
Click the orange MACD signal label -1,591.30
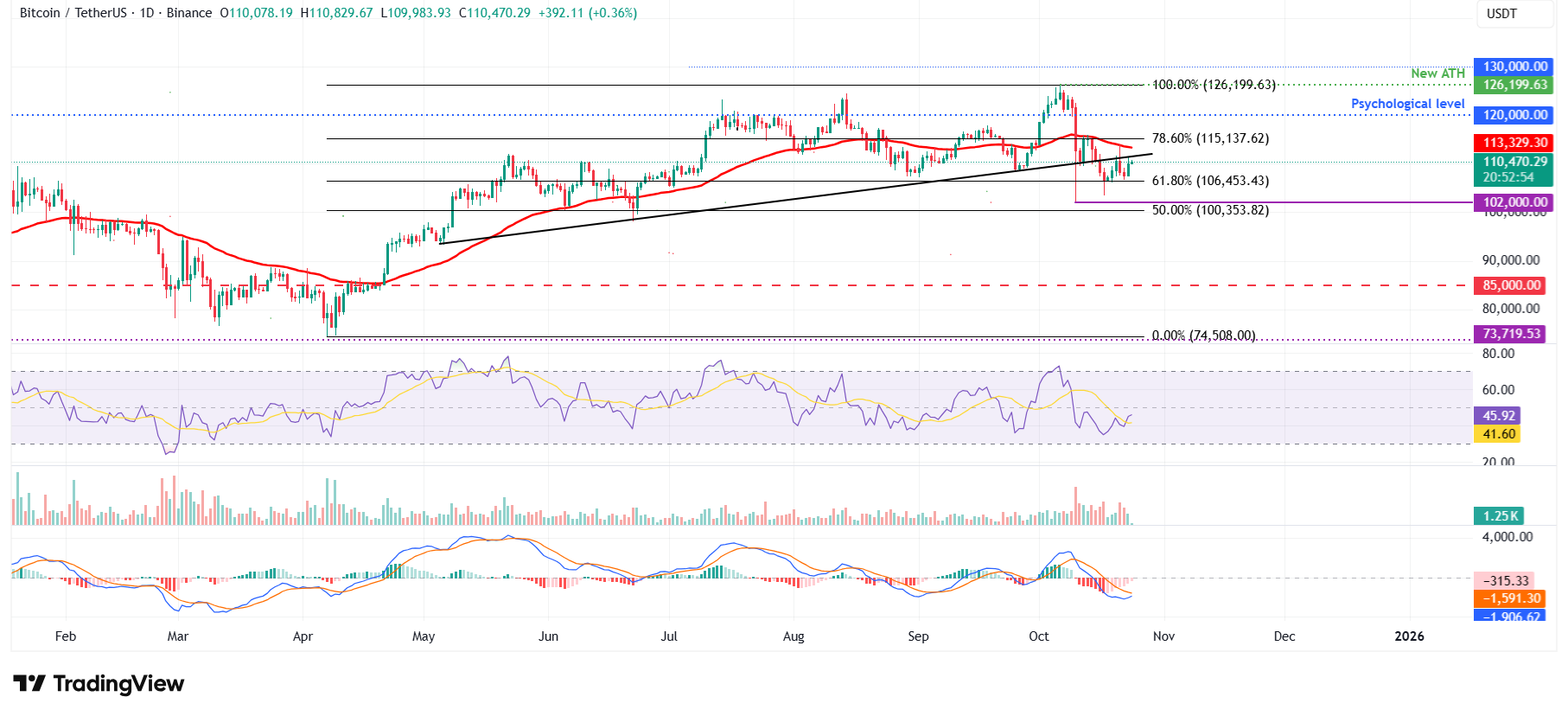[1511, 598]
